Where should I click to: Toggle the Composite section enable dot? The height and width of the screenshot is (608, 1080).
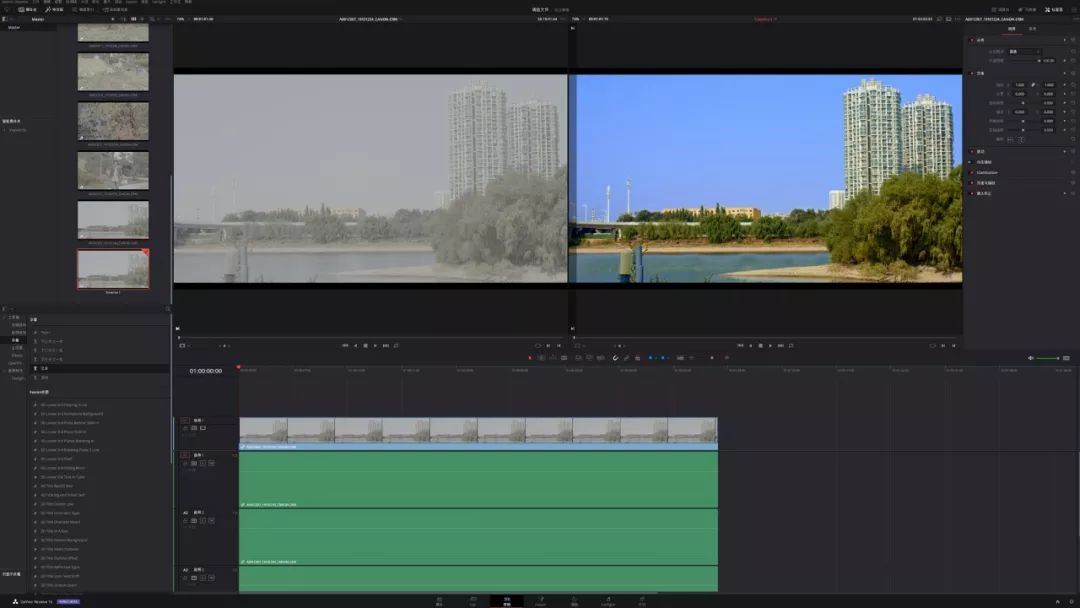[972, 40]
